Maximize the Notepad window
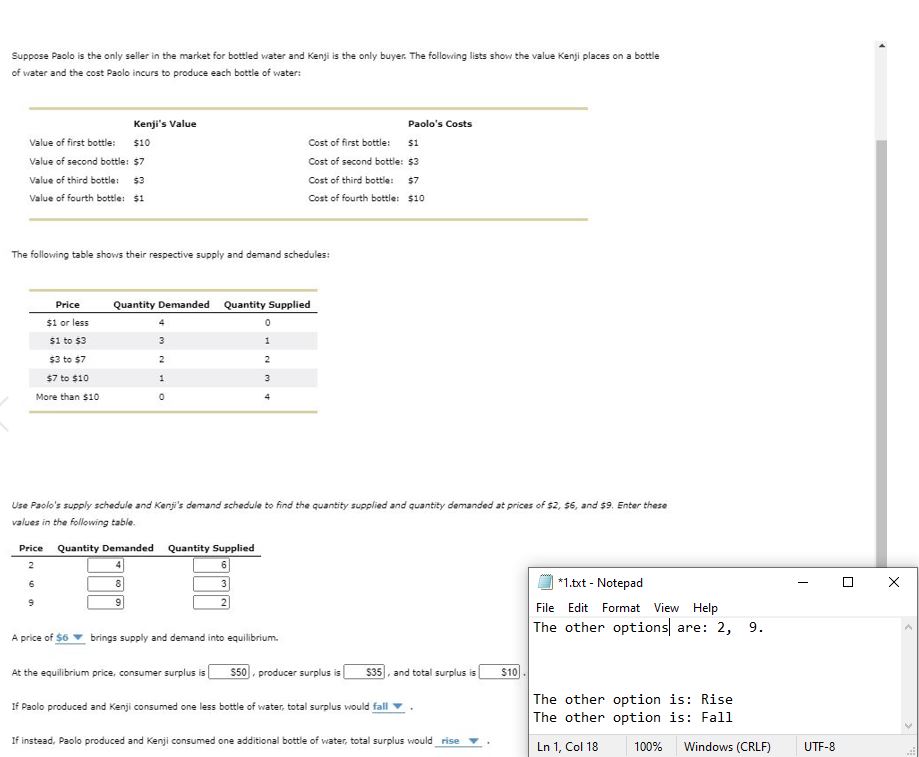Image resolution: width=919 pixels, height=757 pixels. point(847,582)
